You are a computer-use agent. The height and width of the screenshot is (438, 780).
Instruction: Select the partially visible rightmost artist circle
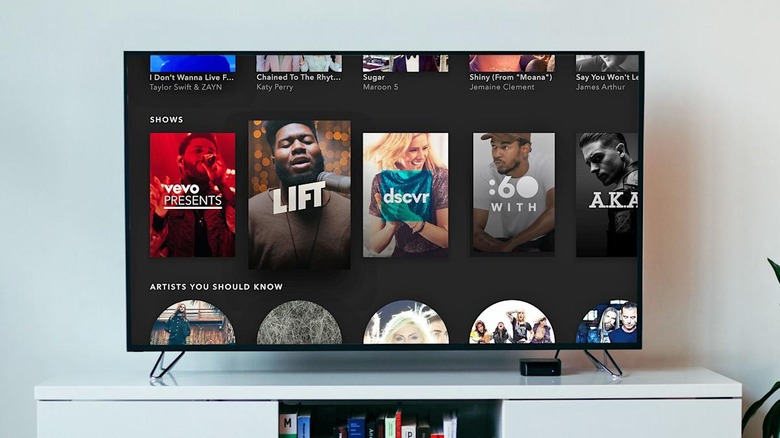[x=608, y=323]
